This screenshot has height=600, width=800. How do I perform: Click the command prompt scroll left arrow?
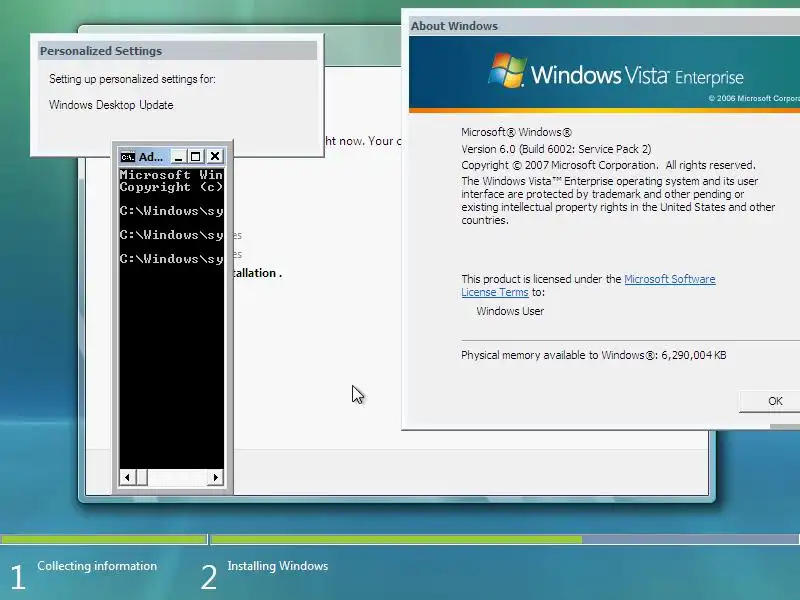pos(127,478)
